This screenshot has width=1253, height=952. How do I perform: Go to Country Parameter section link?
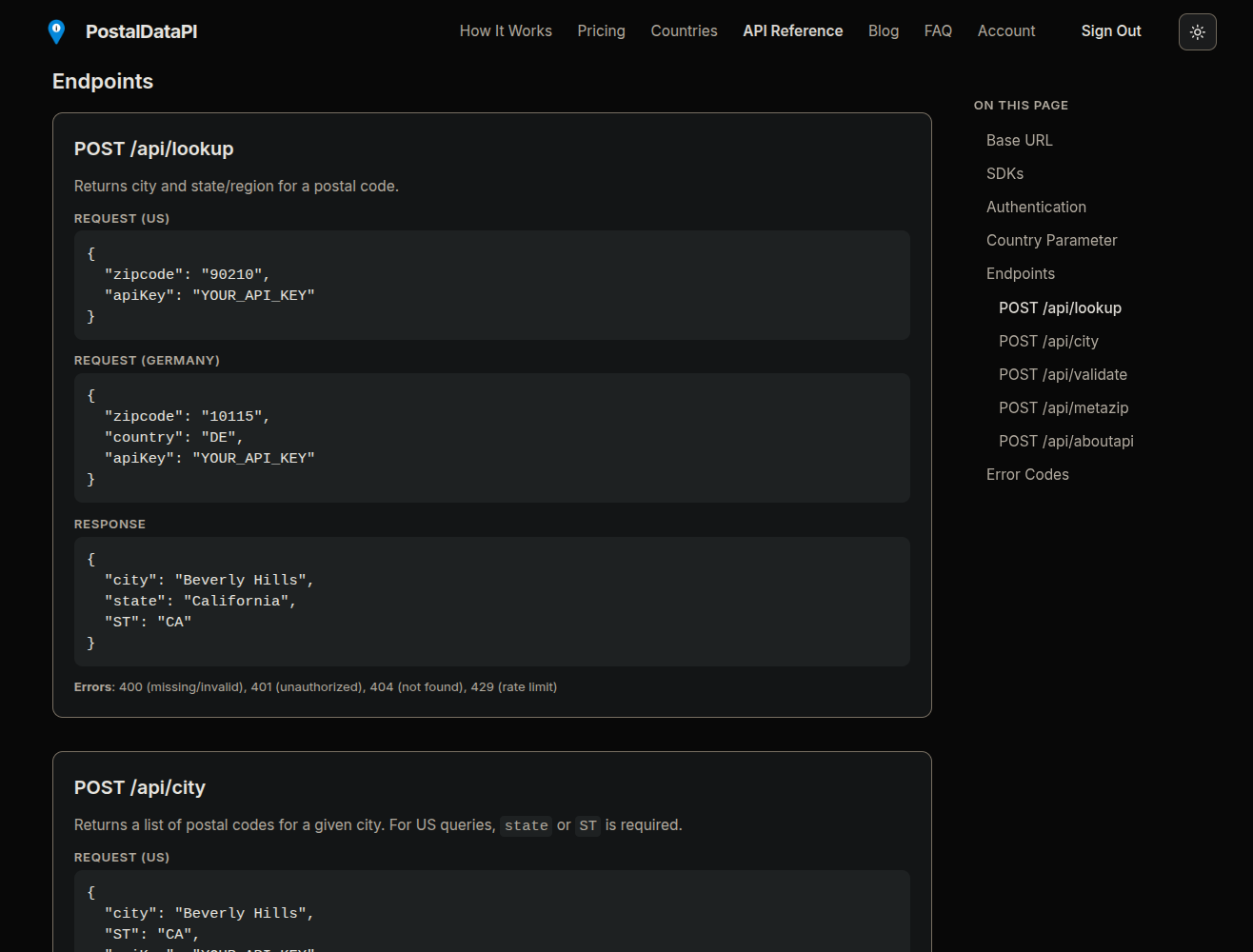click(1051, 240)
